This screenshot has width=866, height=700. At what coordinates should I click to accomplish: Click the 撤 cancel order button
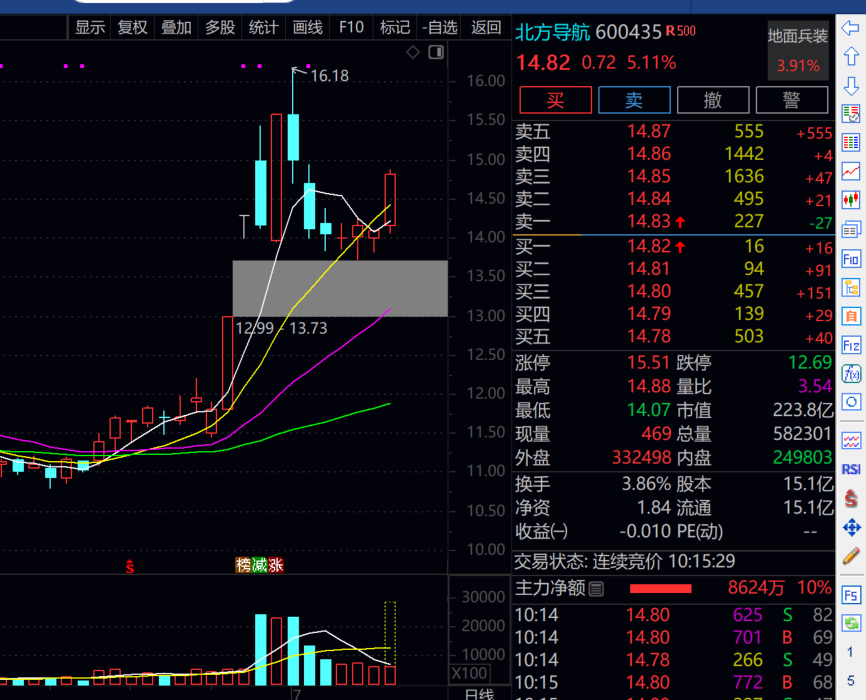713,100
